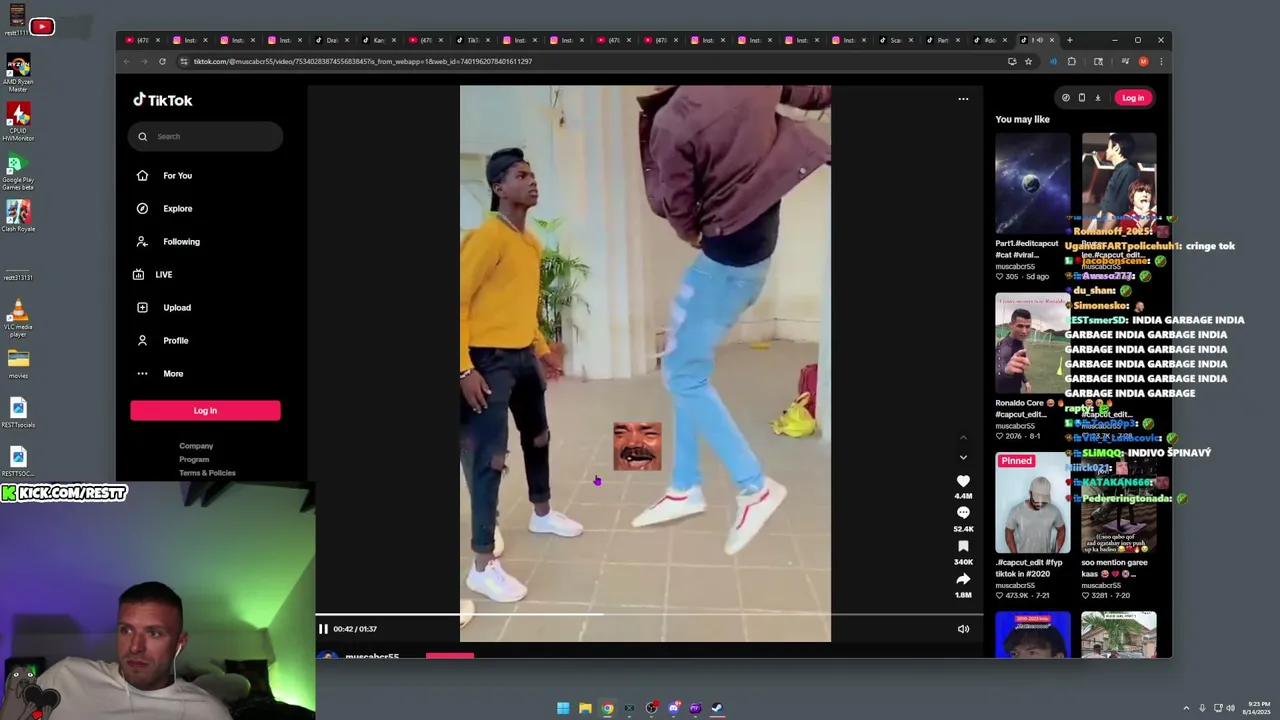Click the download desktop app icon
Image resolution: width=1280 pixels, height=720 pixels.
(x=1097, y=98)
